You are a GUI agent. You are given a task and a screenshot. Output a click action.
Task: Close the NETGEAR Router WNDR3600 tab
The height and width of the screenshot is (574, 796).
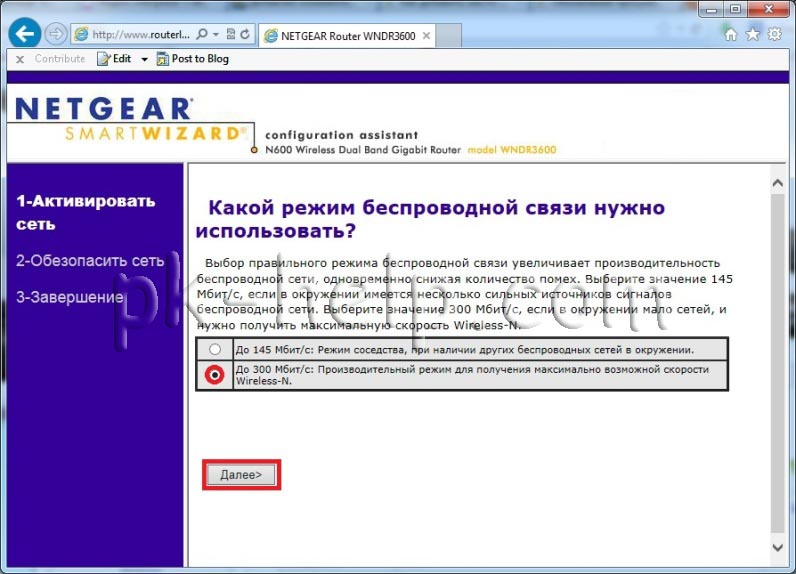click(x=426, y=36)
